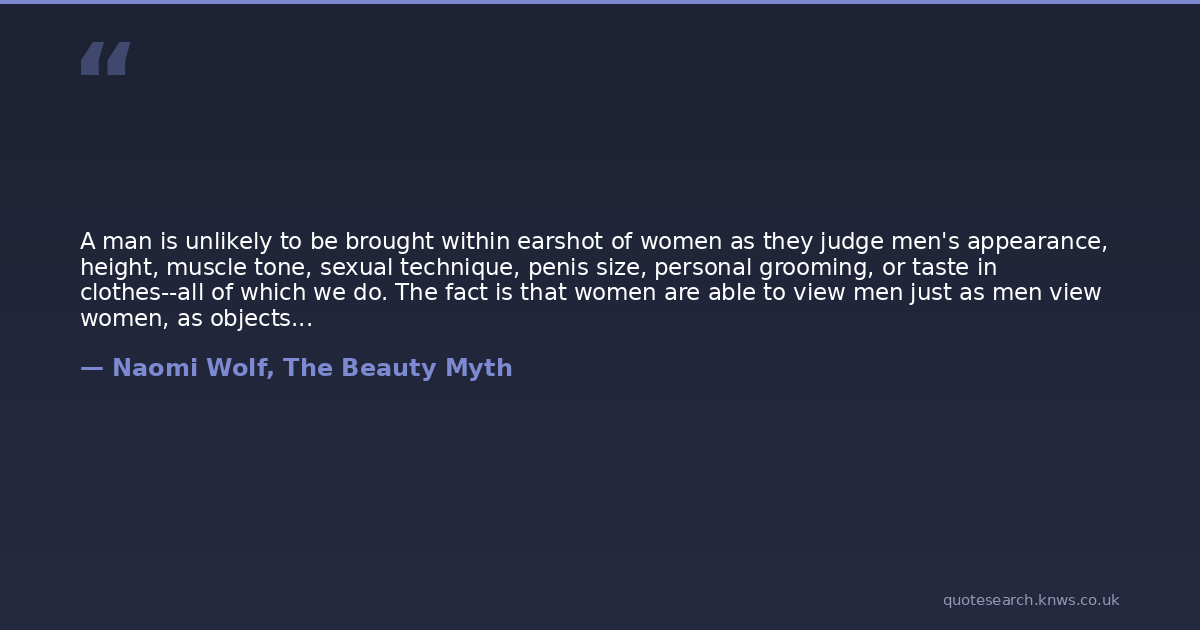Click the large quotation mark icon
Screen dimensions: 1200x630
tap(105, 59)
